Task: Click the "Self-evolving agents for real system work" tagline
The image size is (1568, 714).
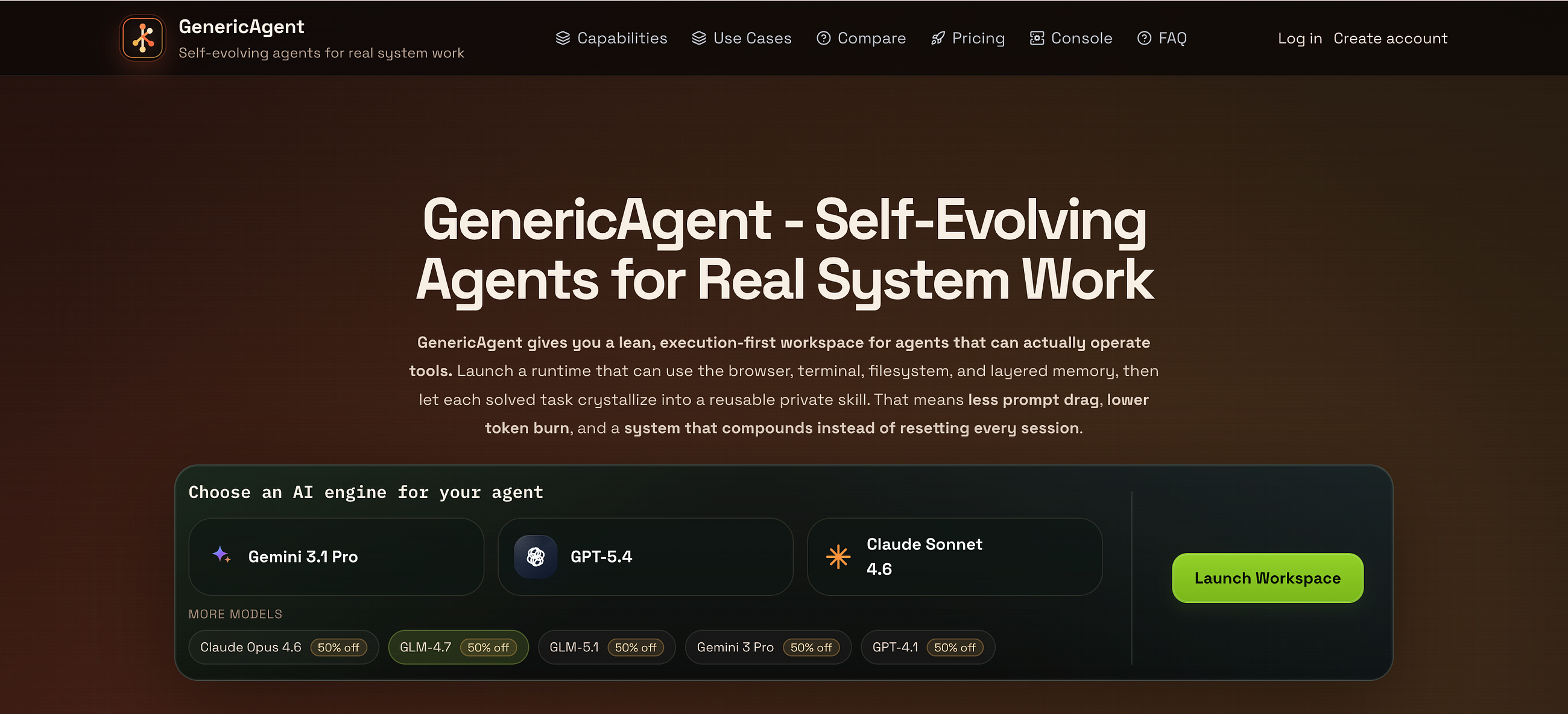Action: coord(321,53)
